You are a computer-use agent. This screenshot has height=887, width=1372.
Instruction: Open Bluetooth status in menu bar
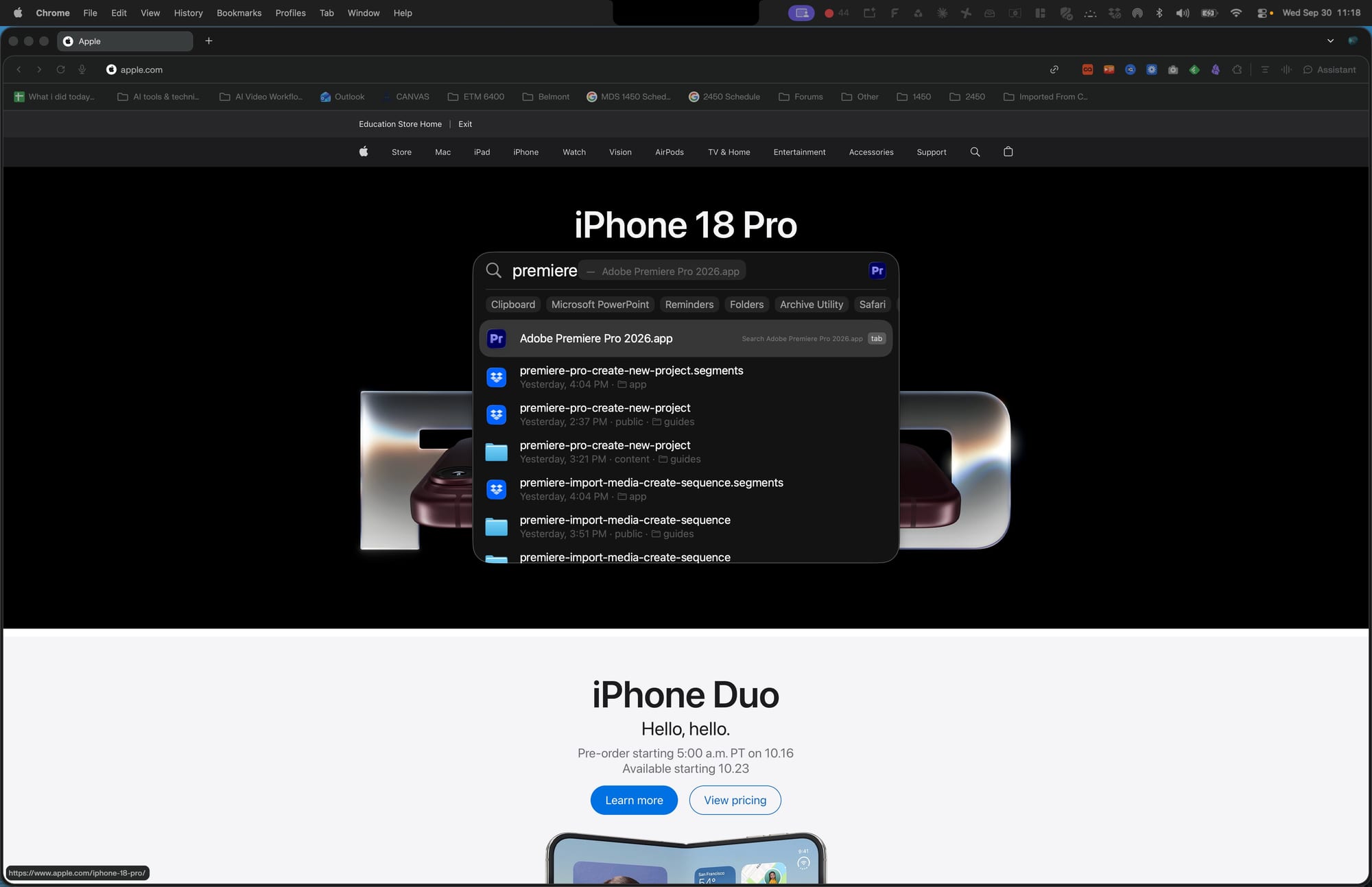pos(1159,12)
